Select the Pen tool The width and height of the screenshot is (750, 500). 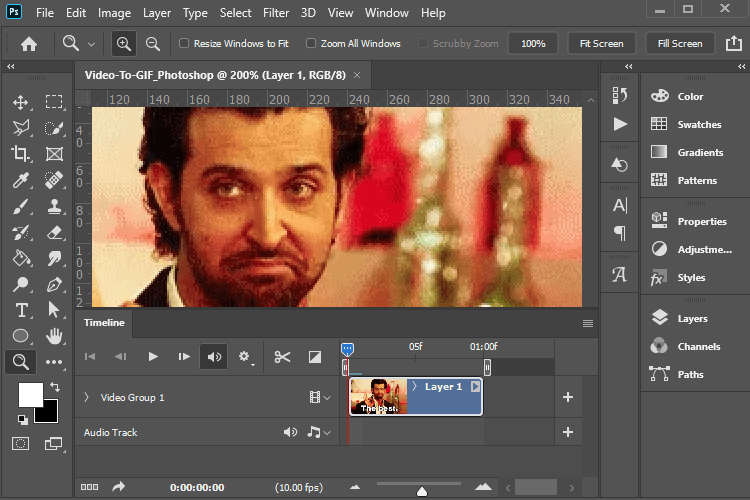tap(54, 284)
